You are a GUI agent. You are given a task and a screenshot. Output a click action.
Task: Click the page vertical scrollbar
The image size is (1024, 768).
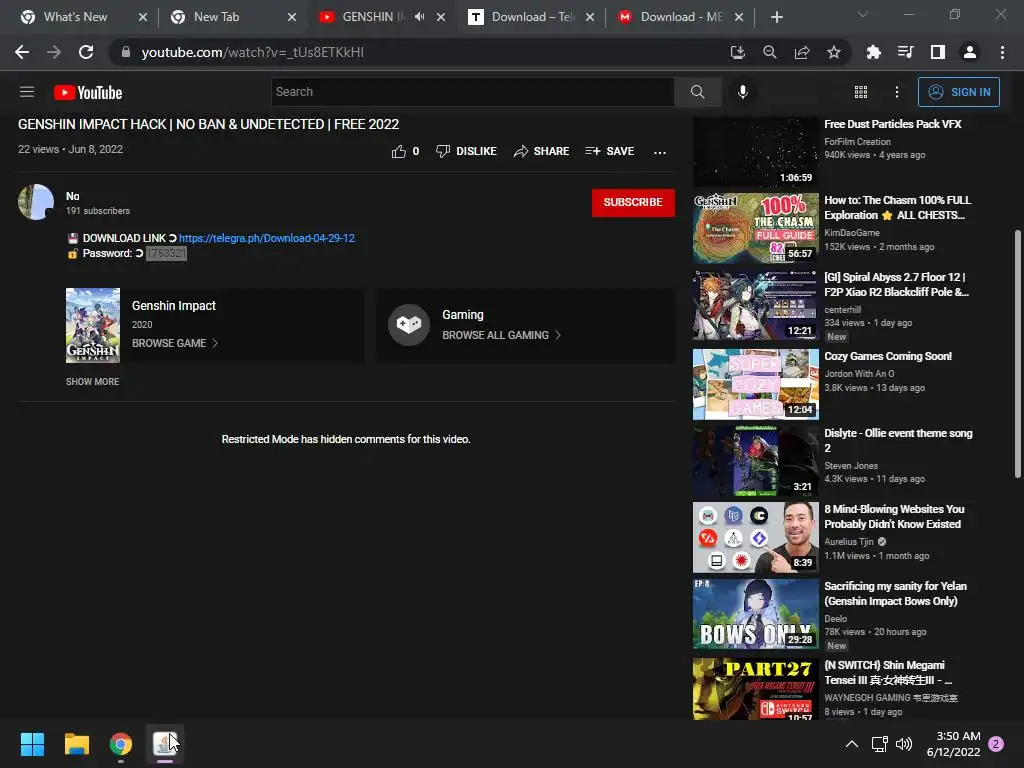tap(1017, 353)
